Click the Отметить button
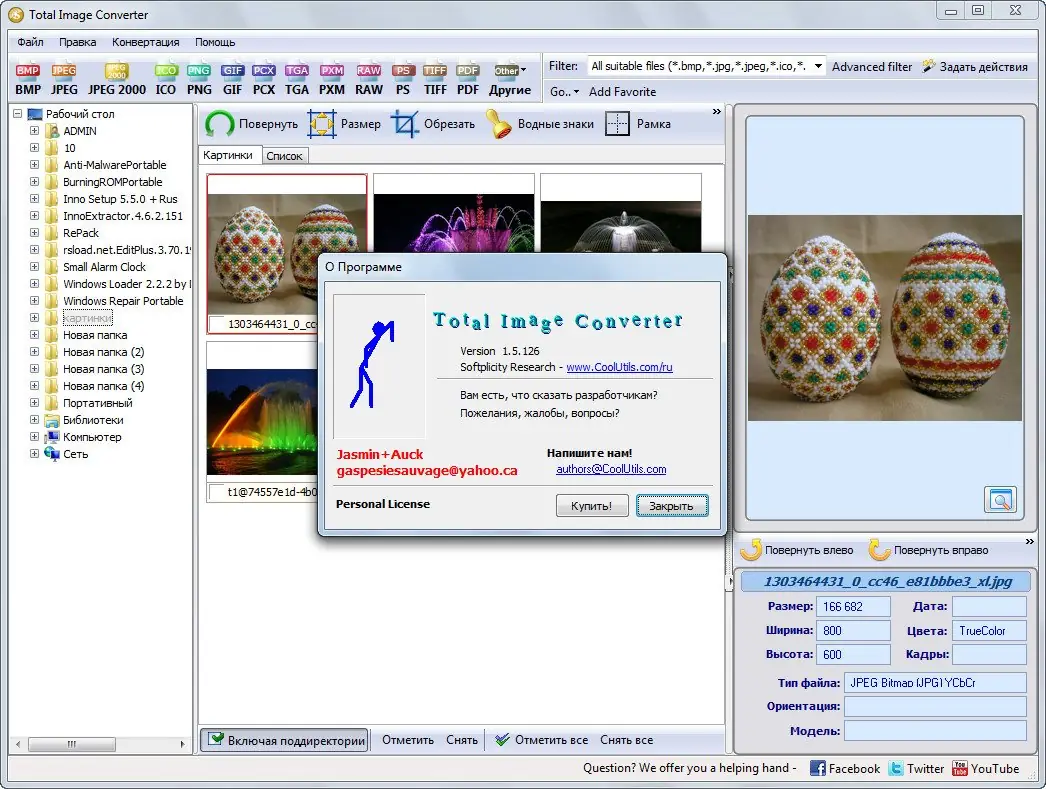Image resolution: width=1046 pixels, height=789 pixels. point(408,740)
